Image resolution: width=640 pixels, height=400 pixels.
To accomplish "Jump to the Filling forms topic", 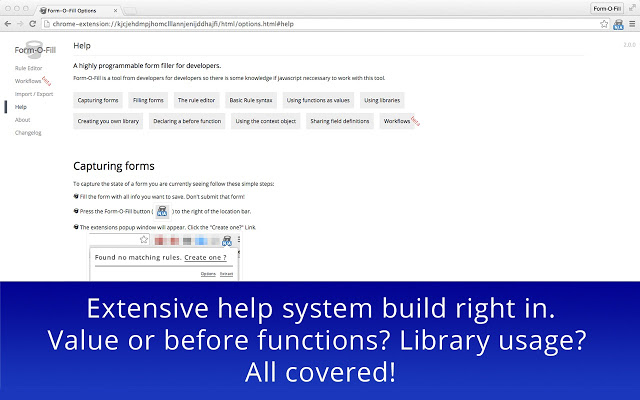I will [148, 100].
